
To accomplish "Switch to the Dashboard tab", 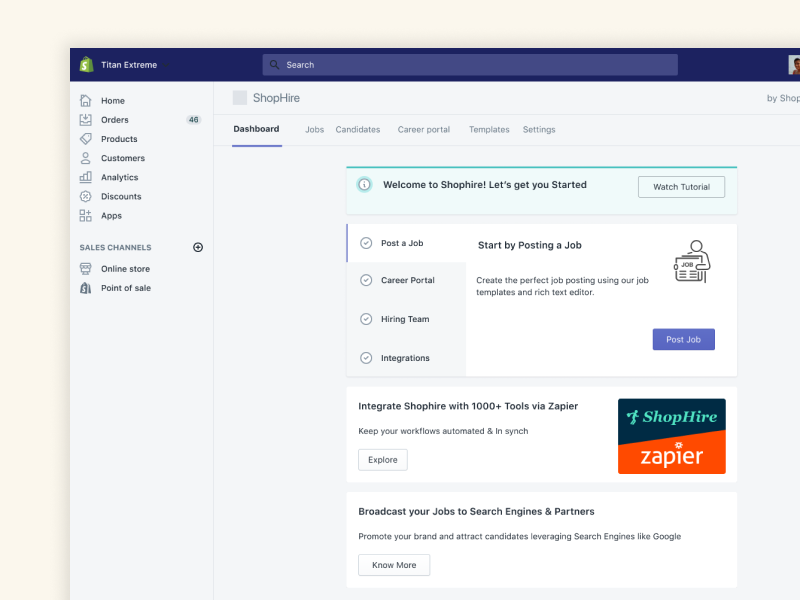I will (256, 129).
